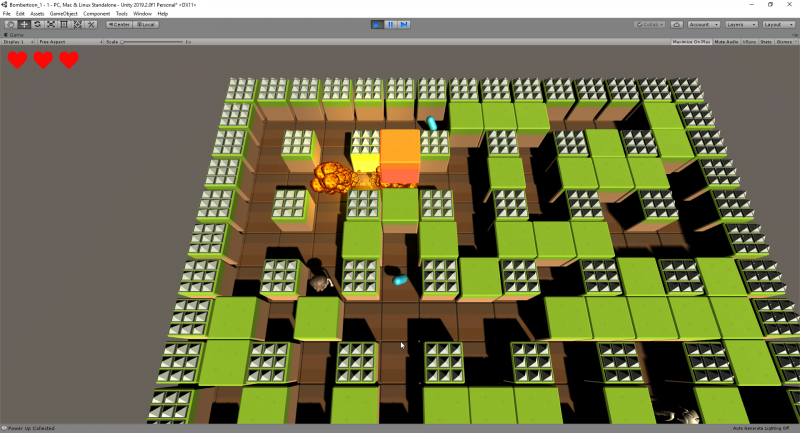This screenshot has width=800, height=433.
Task: Click the grey mouse character in game
Action: point(320,282)
